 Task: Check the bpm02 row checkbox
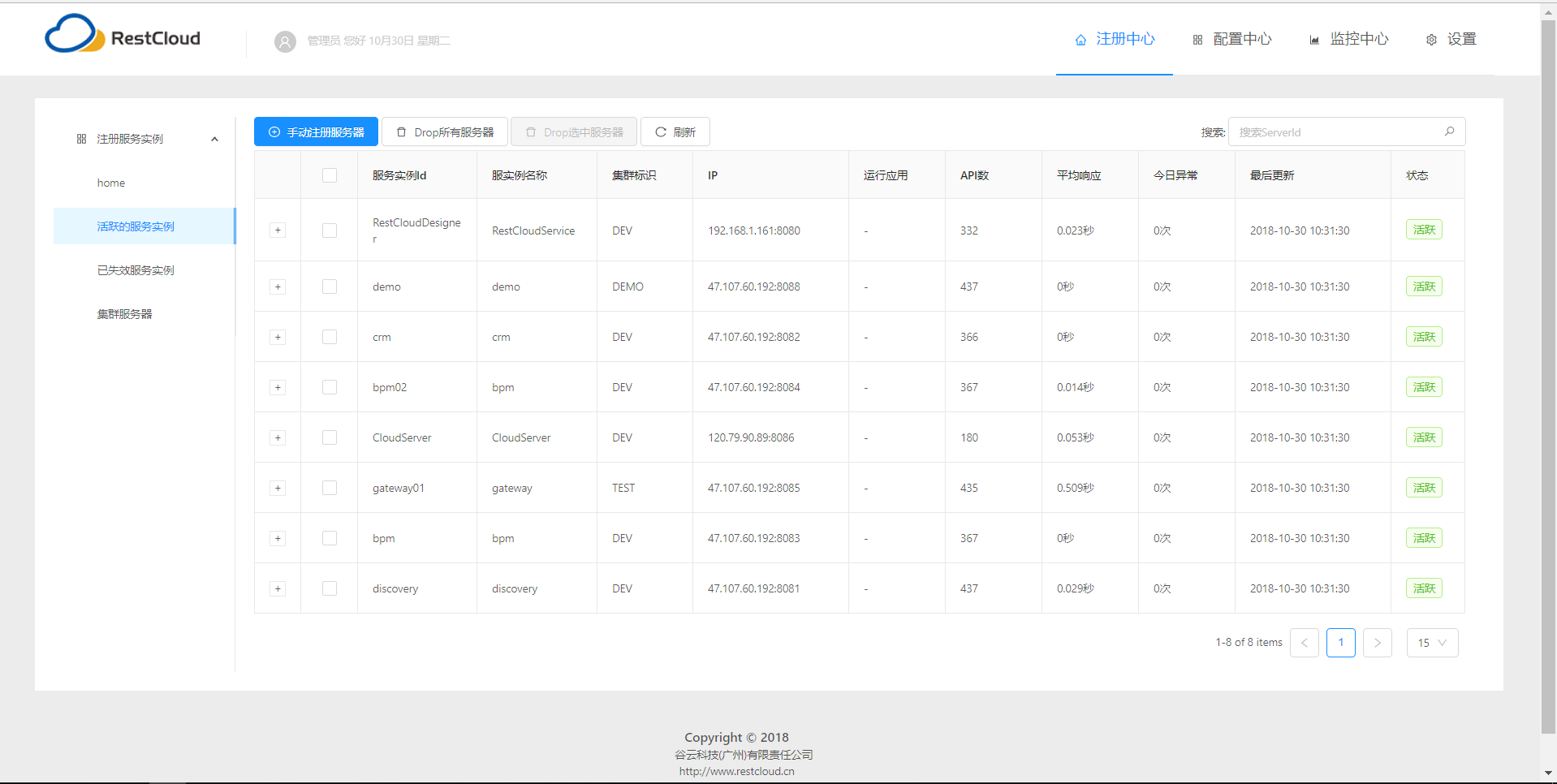tap(330, 387)
